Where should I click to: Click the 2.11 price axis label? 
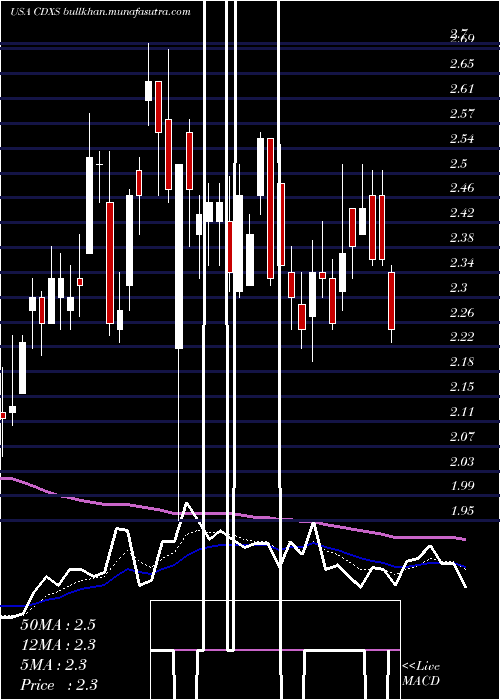(x=462, y=412)
